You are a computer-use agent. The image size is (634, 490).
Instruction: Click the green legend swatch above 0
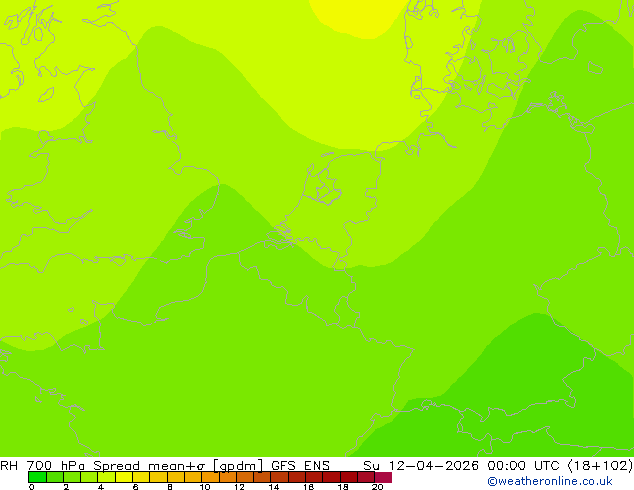point(37,477)
